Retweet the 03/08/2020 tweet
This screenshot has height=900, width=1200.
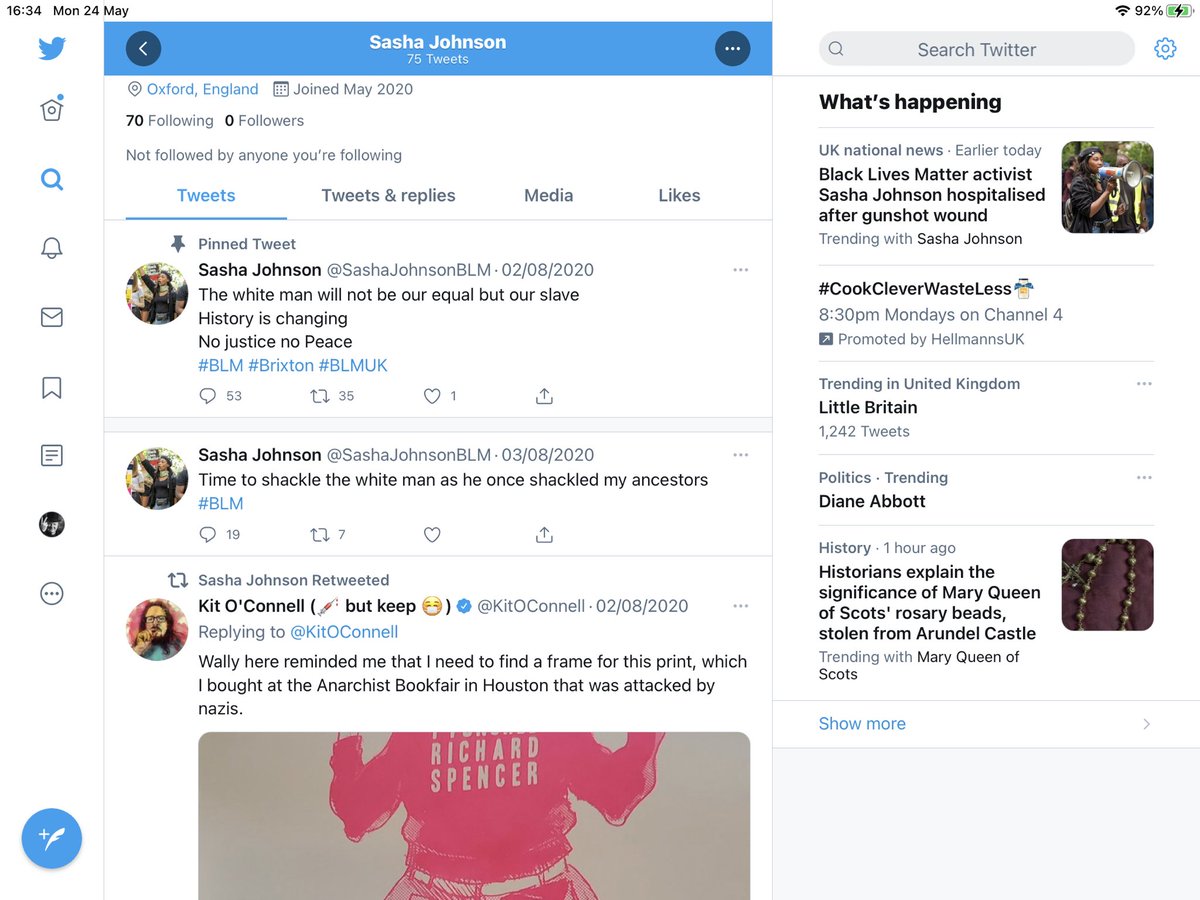pyautogui.click(x=320, y=535)
